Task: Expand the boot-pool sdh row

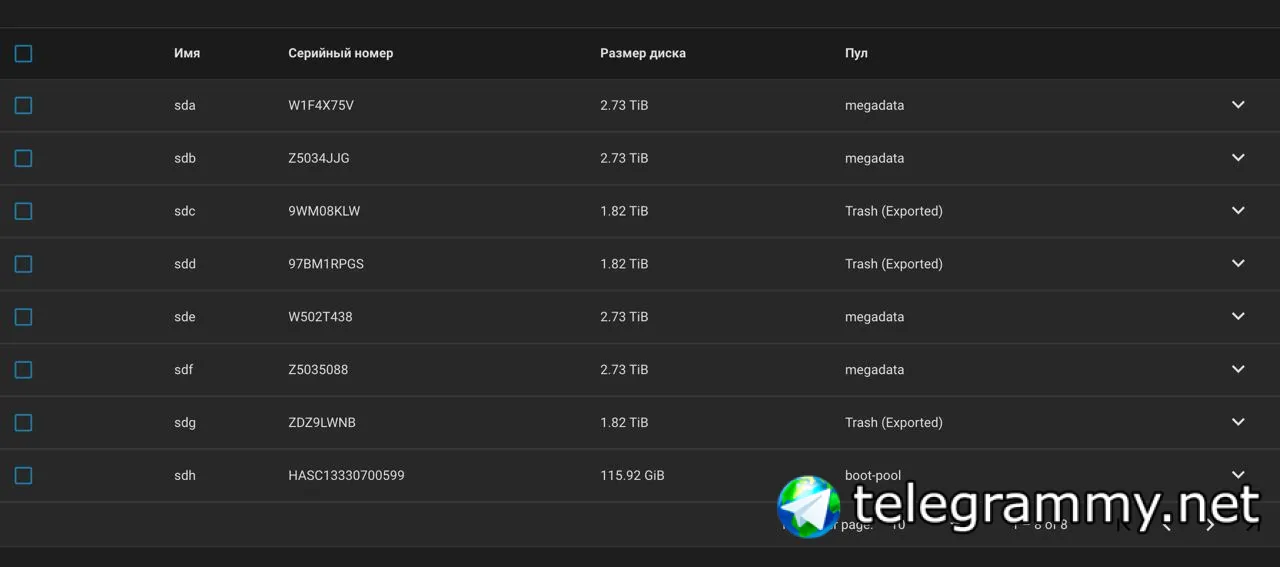Action: (x=1238, y=475)
